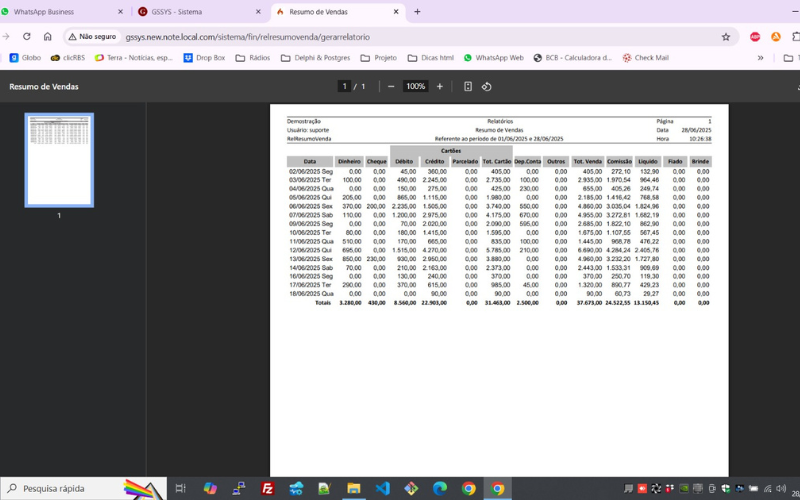
Task: Switch to the WhatsApp Business tab
Action: 60,12
